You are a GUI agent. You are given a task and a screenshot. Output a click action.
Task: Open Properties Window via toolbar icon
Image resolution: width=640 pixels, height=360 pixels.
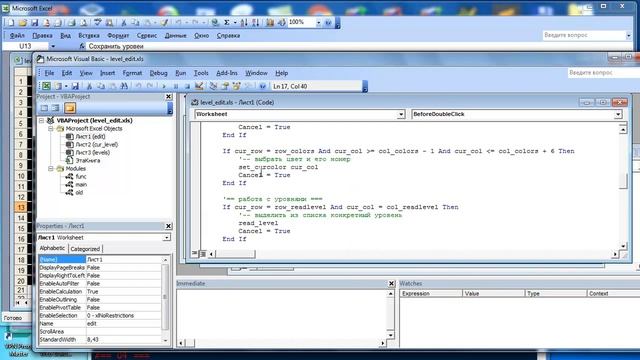pyautogui.click(x=225, y=86)
